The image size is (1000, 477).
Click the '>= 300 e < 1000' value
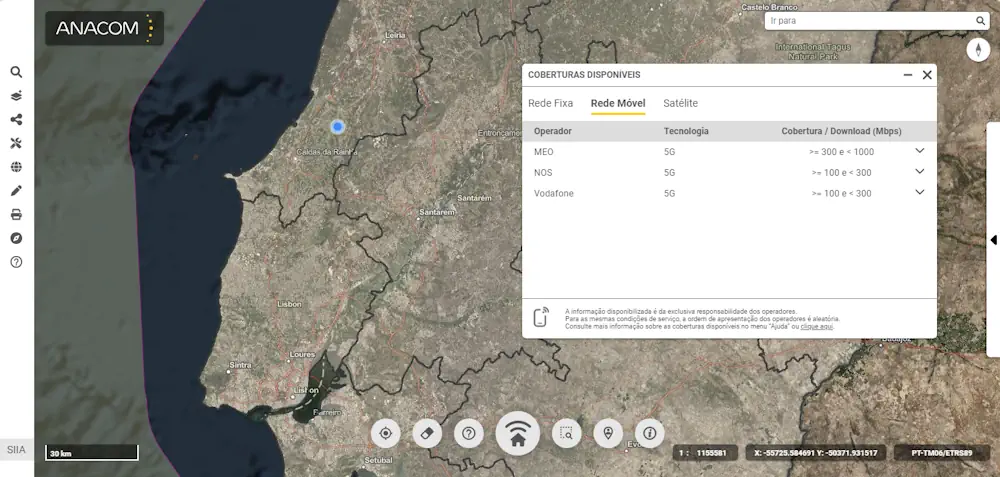841,152
